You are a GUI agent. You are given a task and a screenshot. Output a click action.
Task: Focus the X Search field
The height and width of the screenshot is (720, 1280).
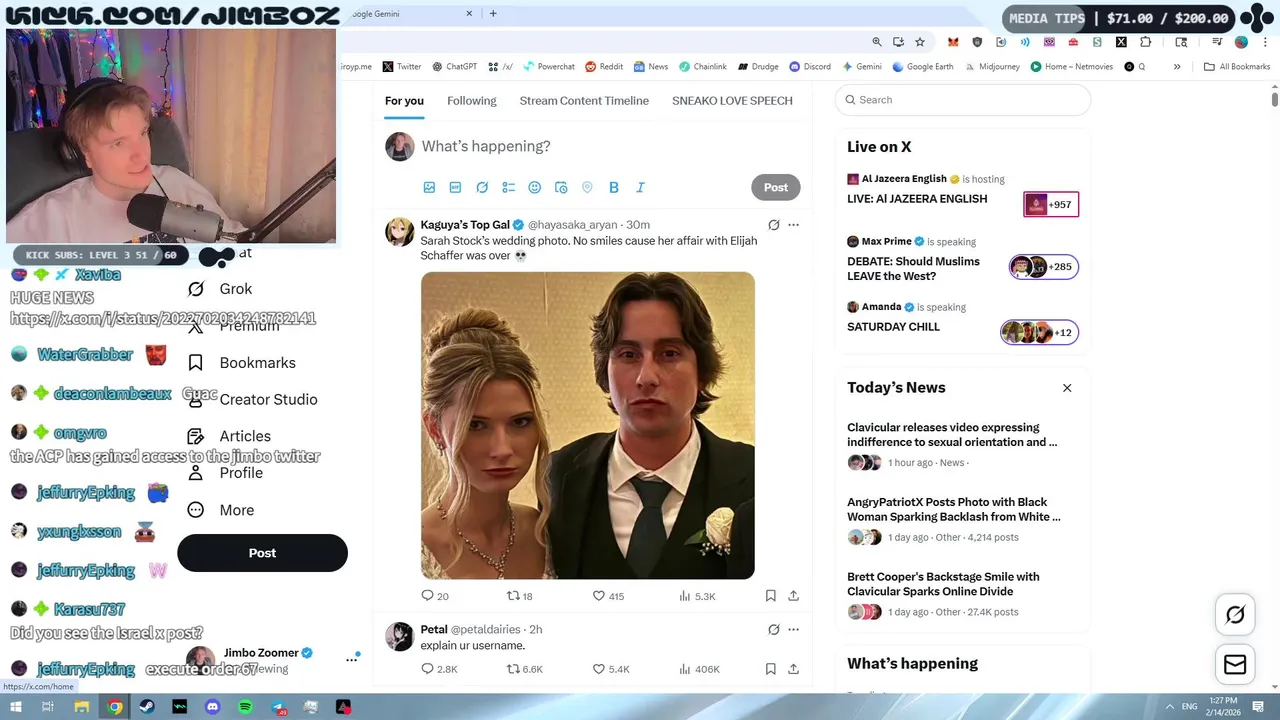click(963, 100)
